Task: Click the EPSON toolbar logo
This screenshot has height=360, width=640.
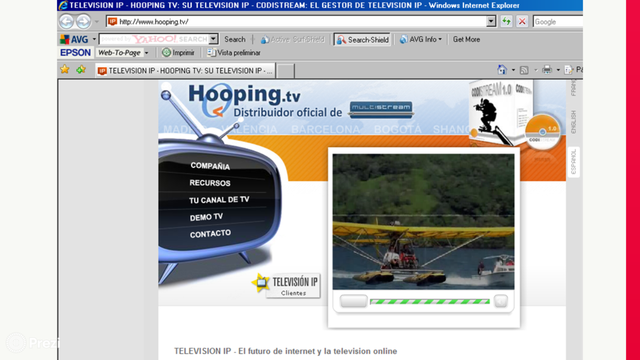Action: coord(75,53)
